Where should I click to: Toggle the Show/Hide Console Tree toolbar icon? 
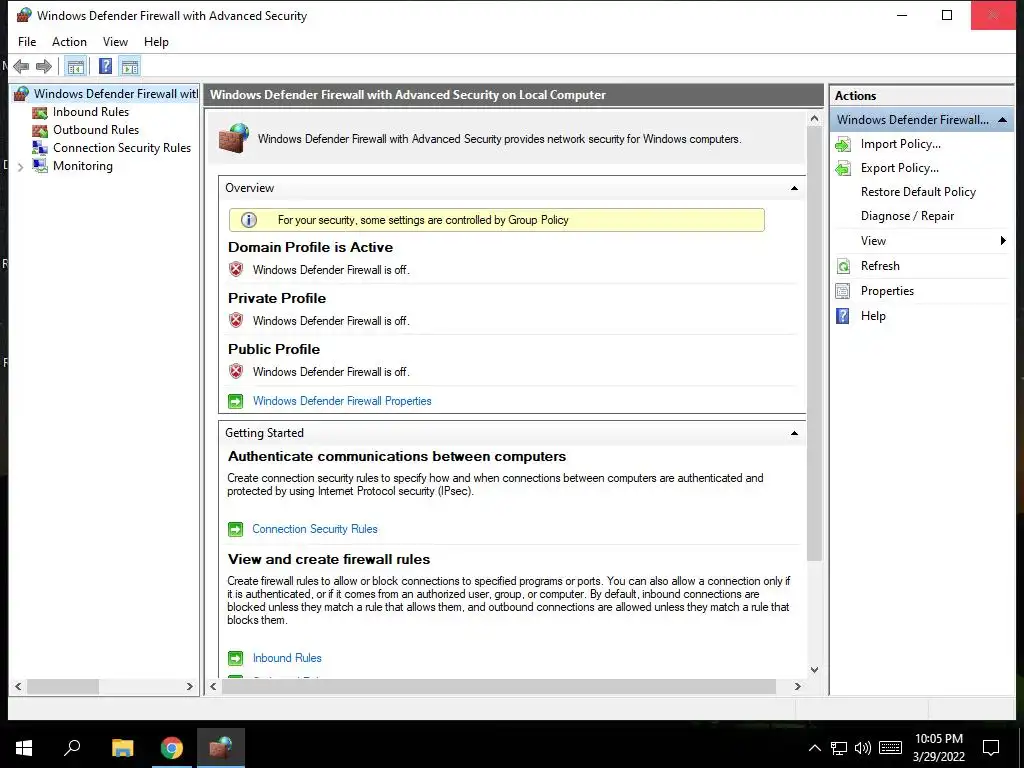point(76,66)
